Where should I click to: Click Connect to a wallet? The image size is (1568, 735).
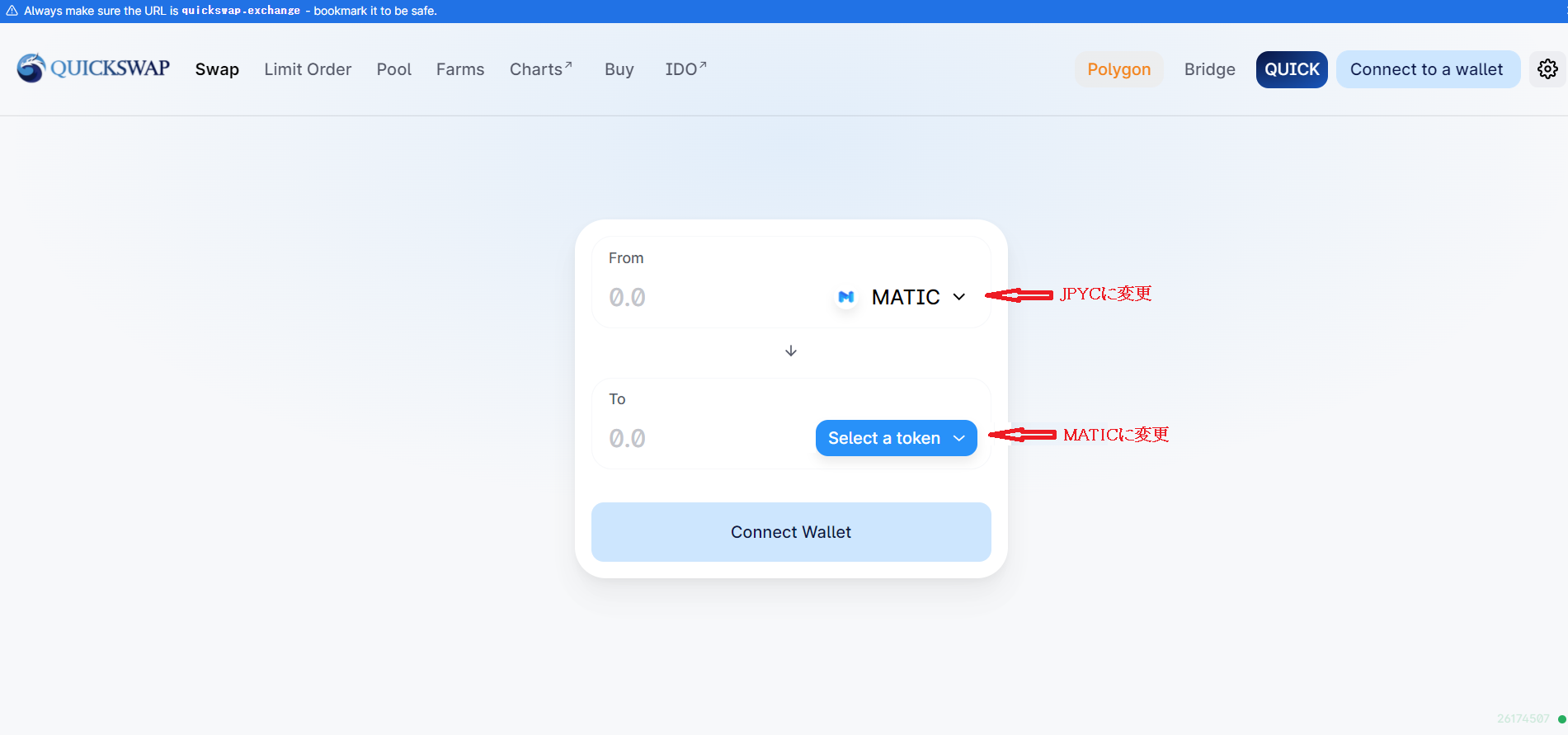tap(1427, 69)
